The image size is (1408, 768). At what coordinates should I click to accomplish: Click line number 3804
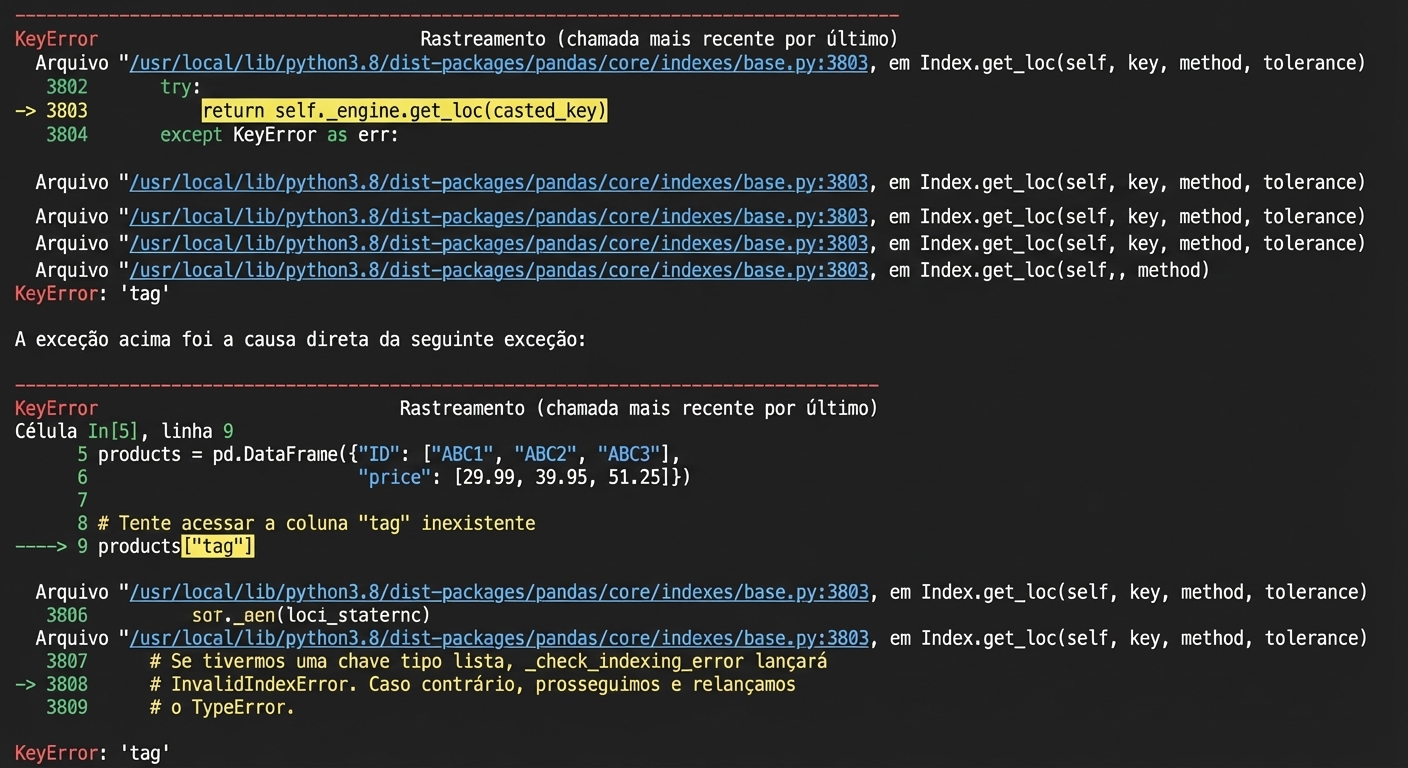click(x=66, y=134)
